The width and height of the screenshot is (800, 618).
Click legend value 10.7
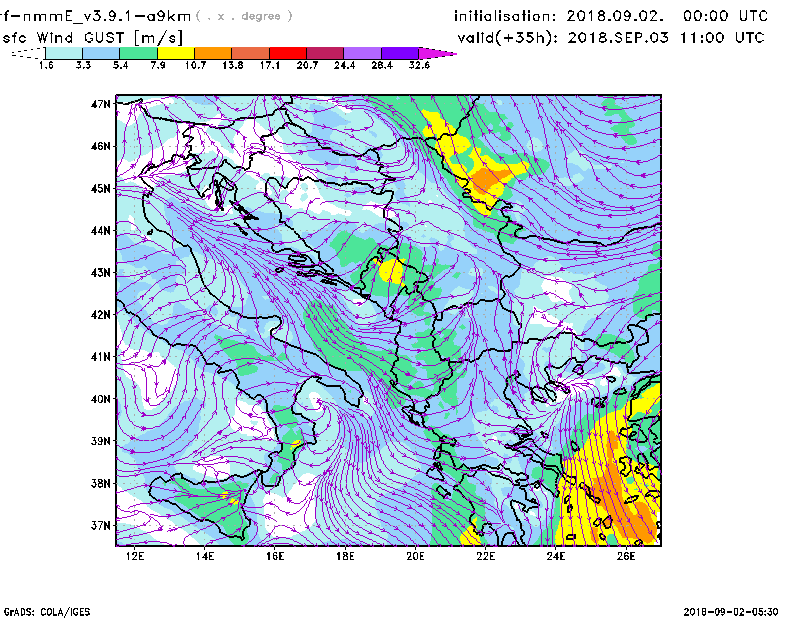click(x=195, y=65)
